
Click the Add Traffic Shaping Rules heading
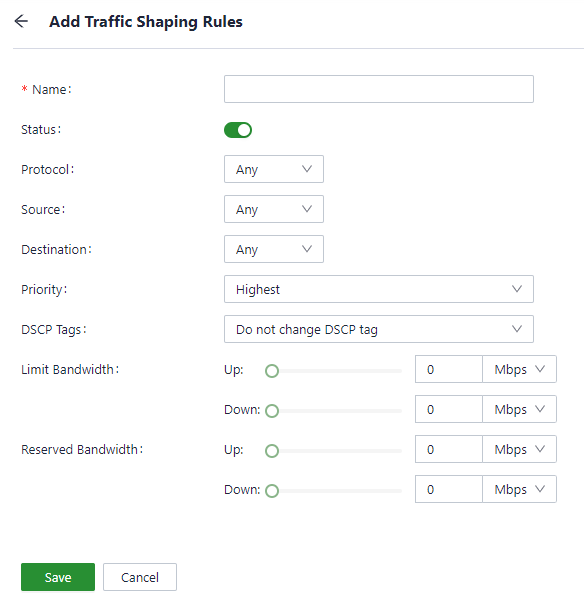coord(146,22)
